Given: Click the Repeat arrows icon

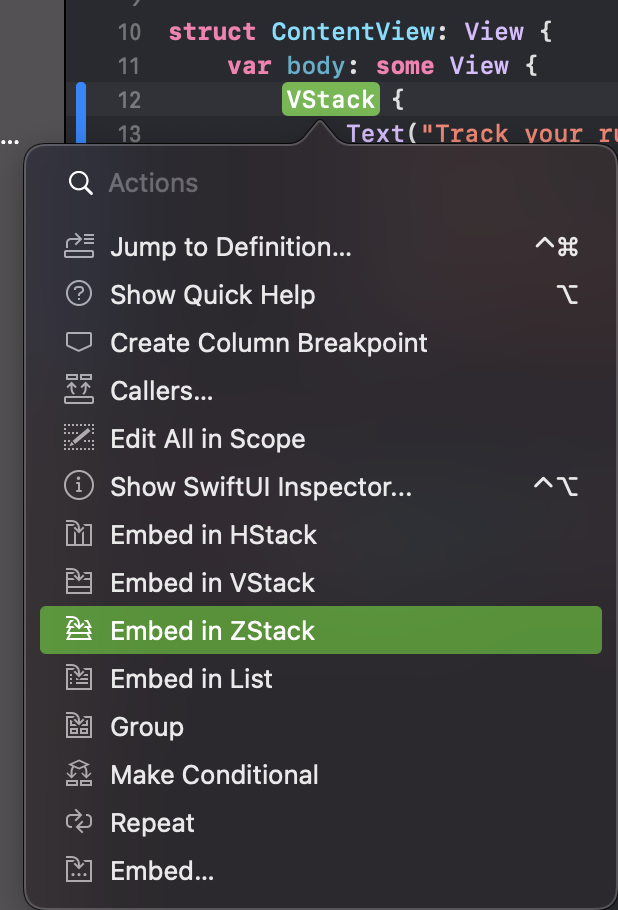Looking at the screenshot, I should [79, 823].
